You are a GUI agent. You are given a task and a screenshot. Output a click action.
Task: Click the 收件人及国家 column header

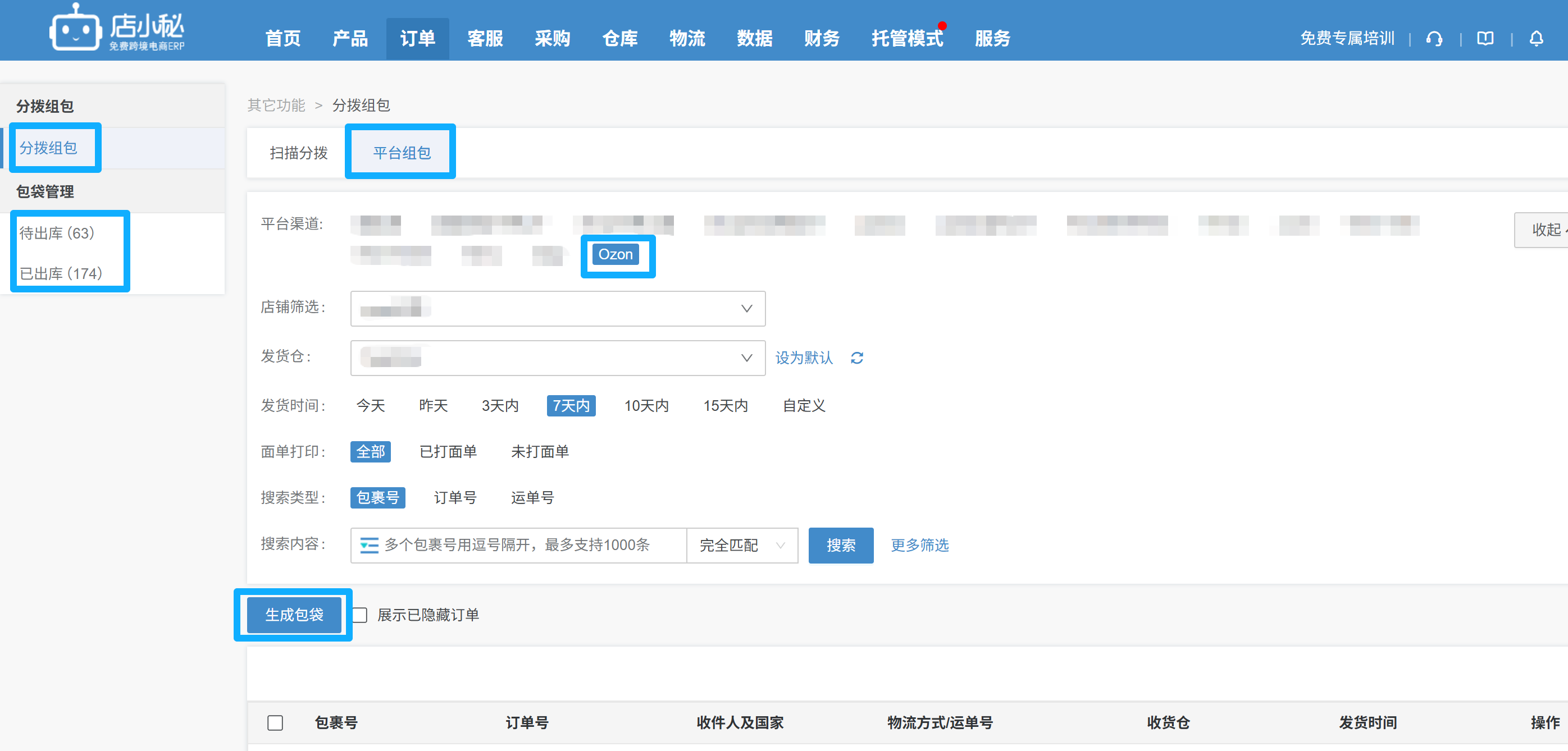point(740,723)
